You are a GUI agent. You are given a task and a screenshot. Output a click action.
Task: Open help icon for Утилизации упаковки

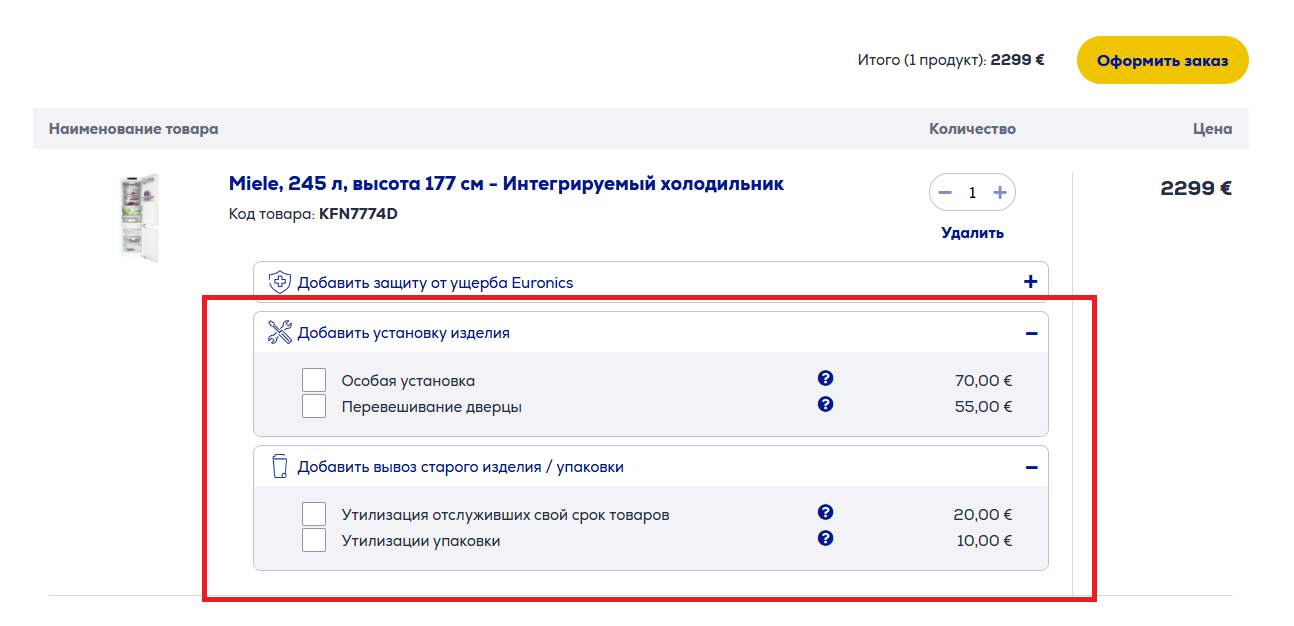pos(825,538)
